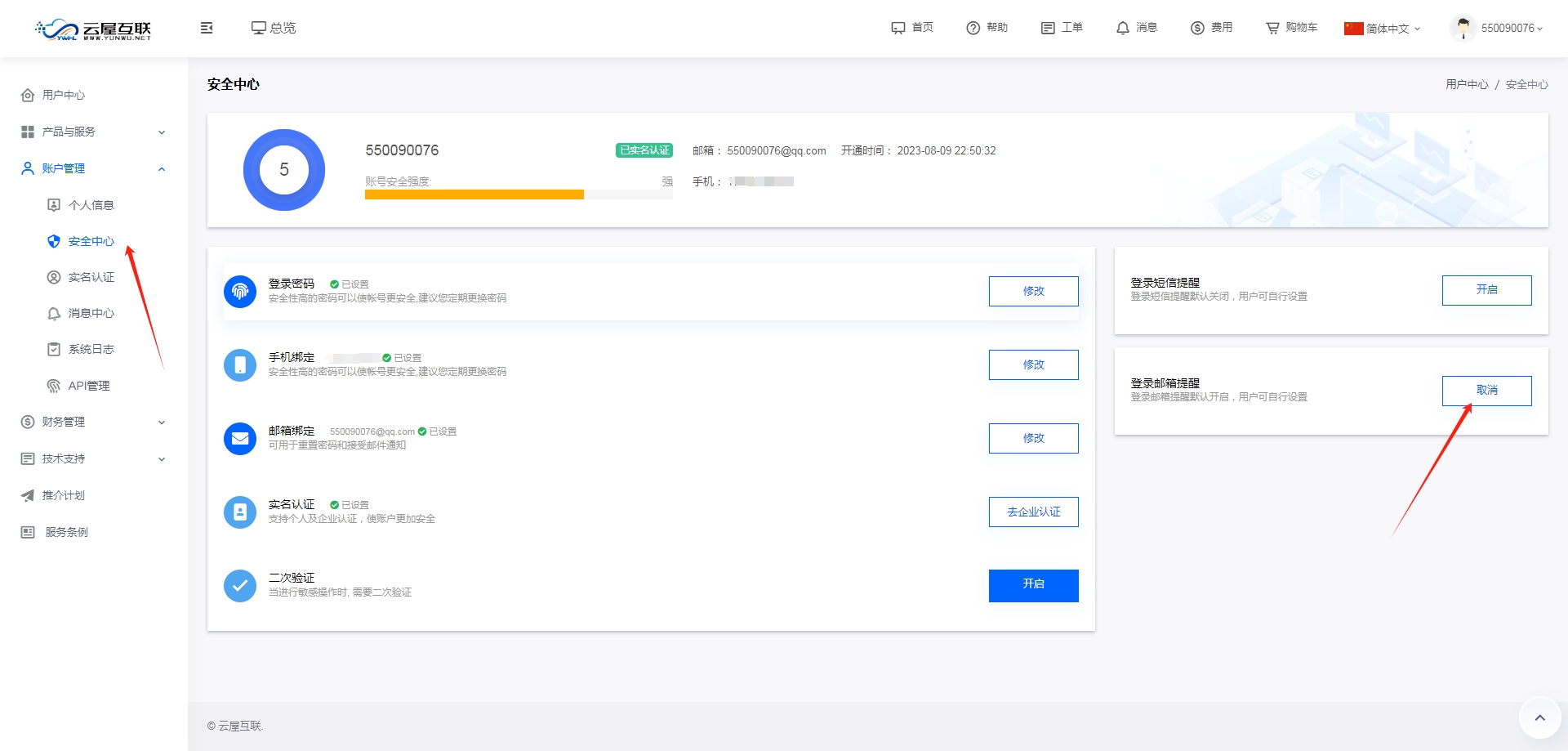The image size is (1568, 751).
Task: Open the API管理 sidebar item
Action: coord(88,386)
